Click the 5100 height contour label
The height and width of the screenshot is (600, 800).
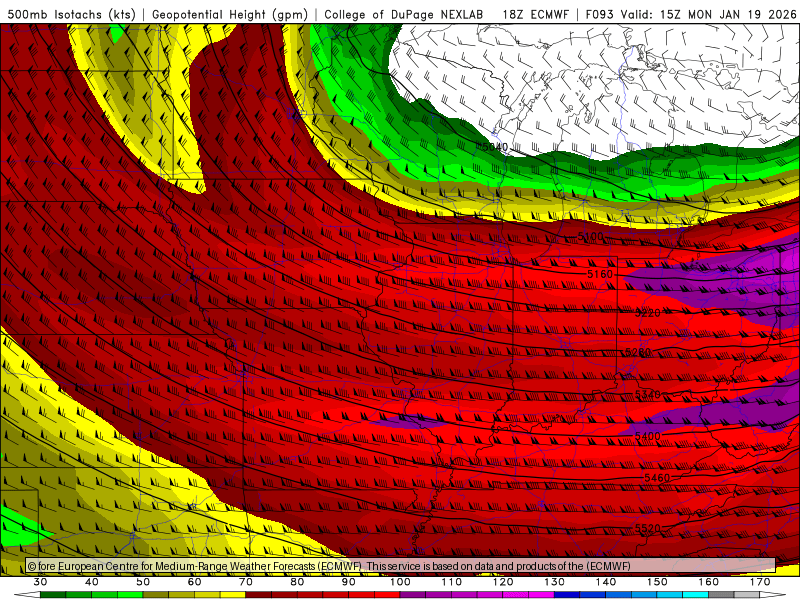tap(590, 237)
